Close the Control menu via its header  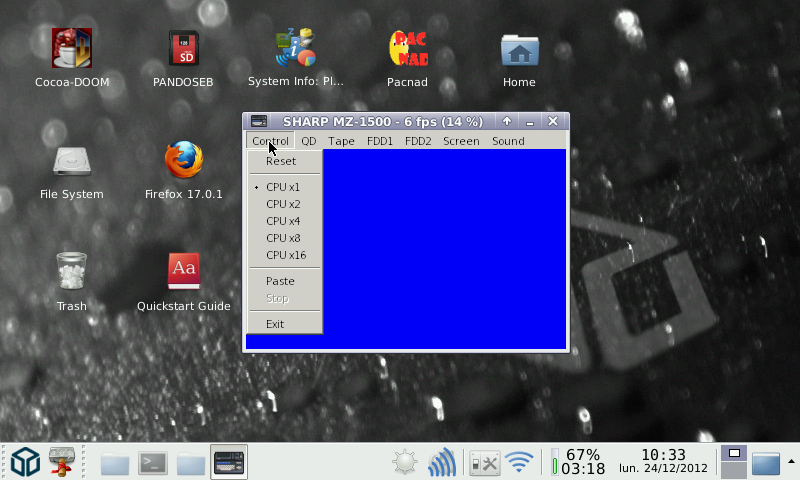click(x=270, y=141)
